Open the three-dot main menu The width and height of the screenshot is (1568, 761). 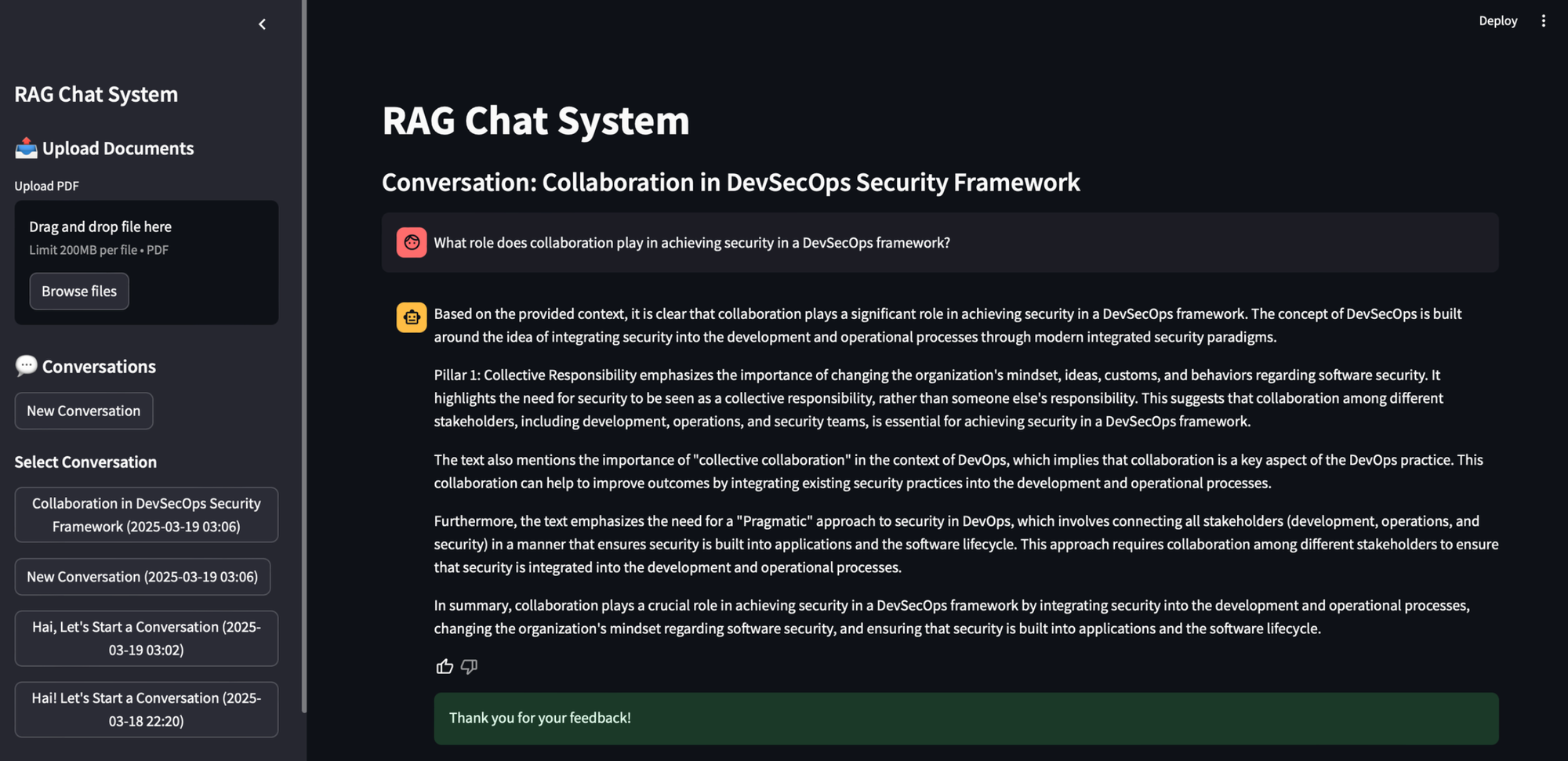[x=1543, y=21]
